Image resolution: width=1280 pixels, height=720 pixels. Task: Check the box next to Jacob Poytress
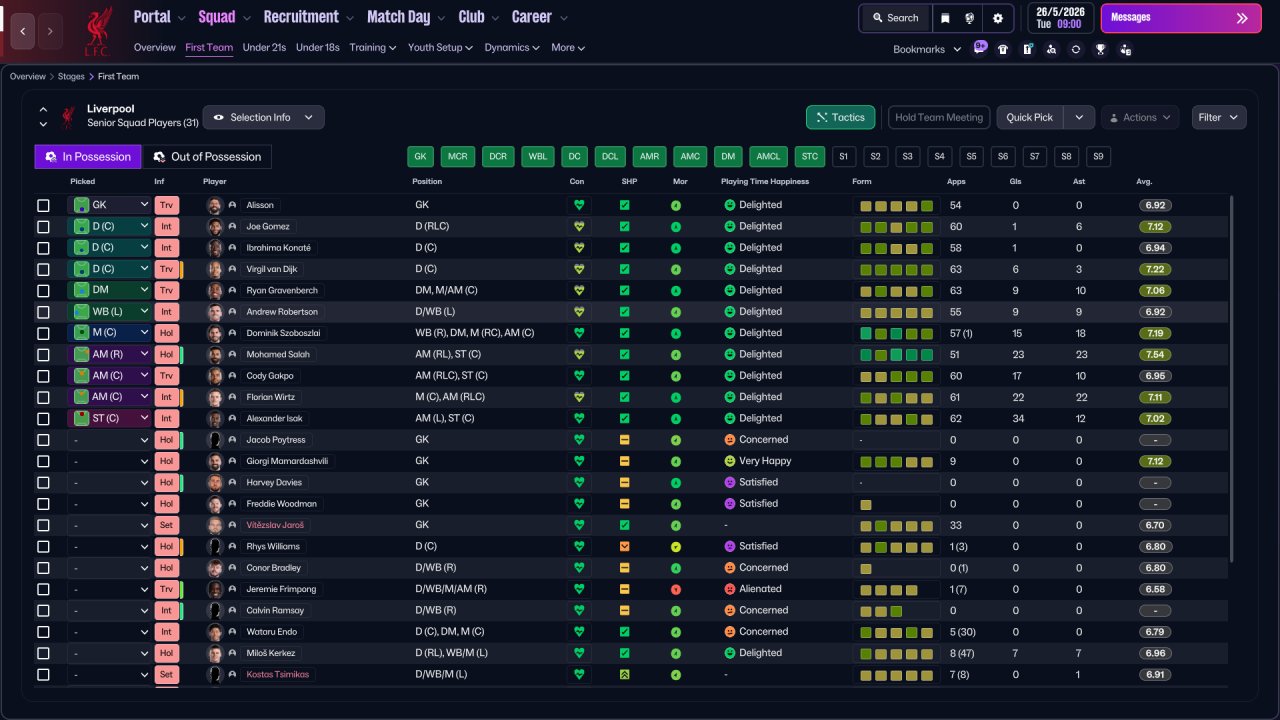tap(43, 440)
